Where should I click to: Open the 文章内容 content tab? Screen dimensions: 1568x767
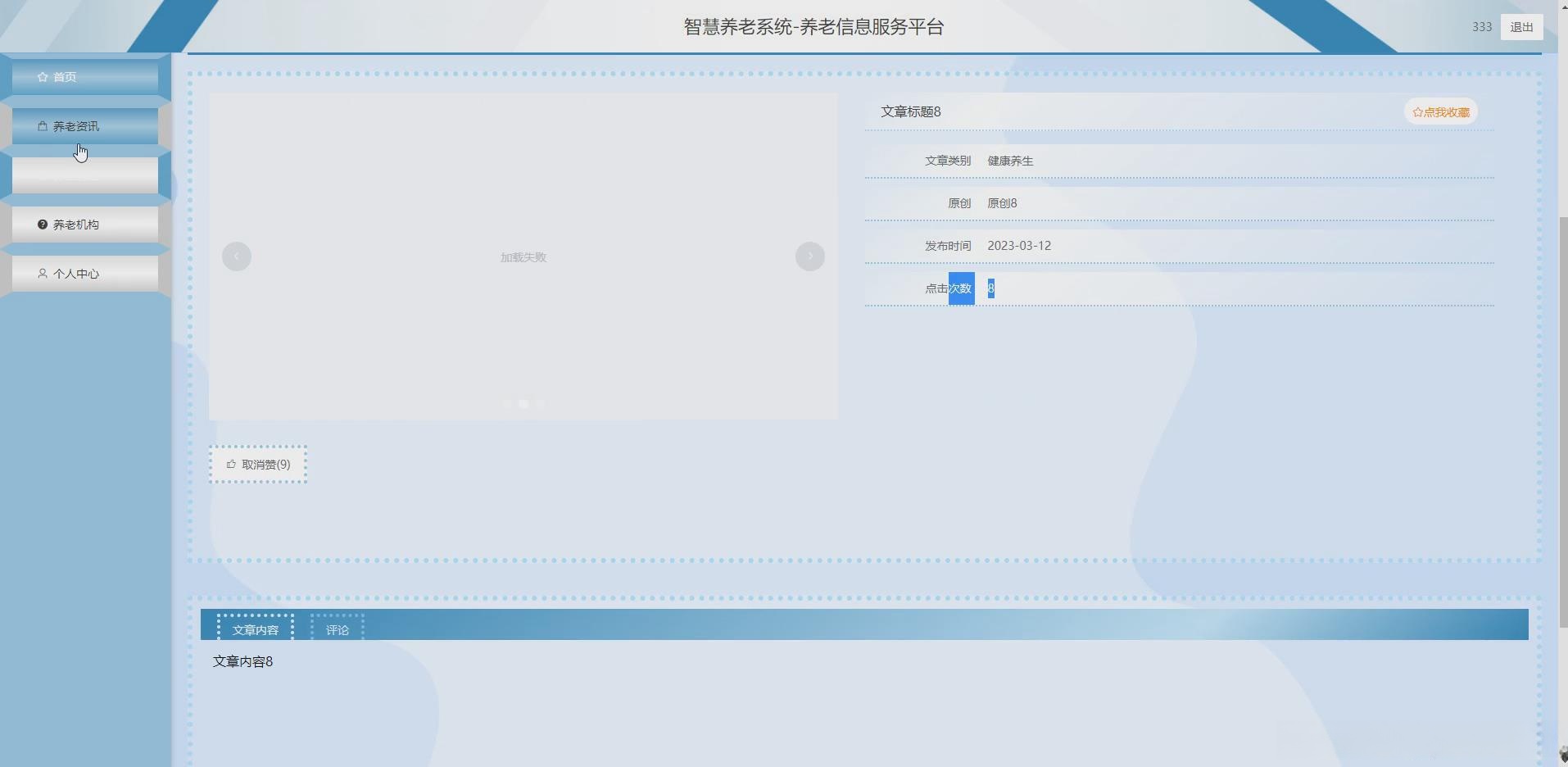pyautogui.click(x=255, y=629)
